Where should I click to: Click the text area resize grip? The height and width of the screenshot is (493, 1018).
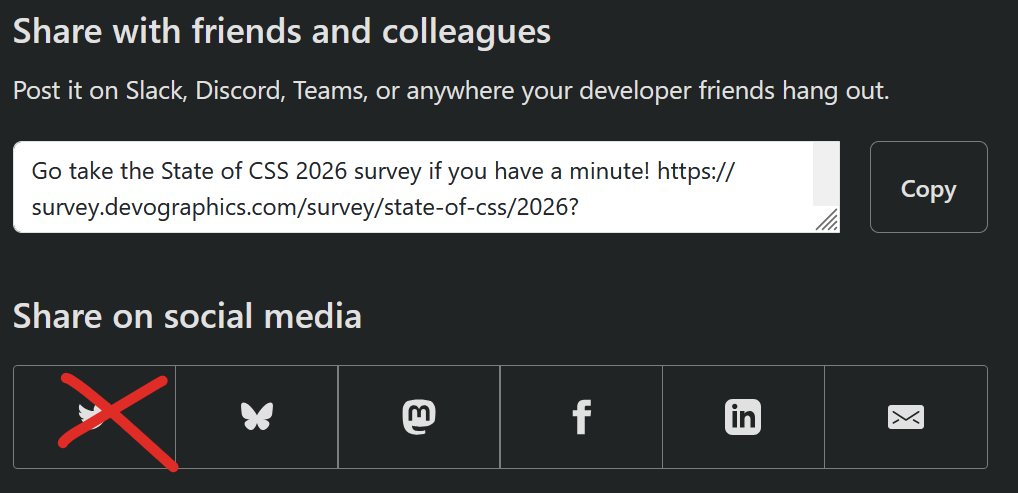tap(827, 220)
